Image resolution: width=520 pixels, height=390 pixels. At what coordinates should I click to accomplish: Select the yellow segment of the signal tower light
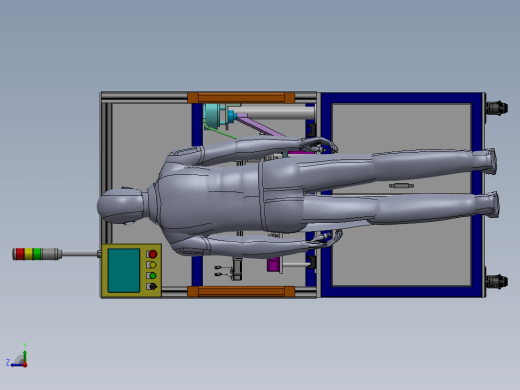pos(29,254)
